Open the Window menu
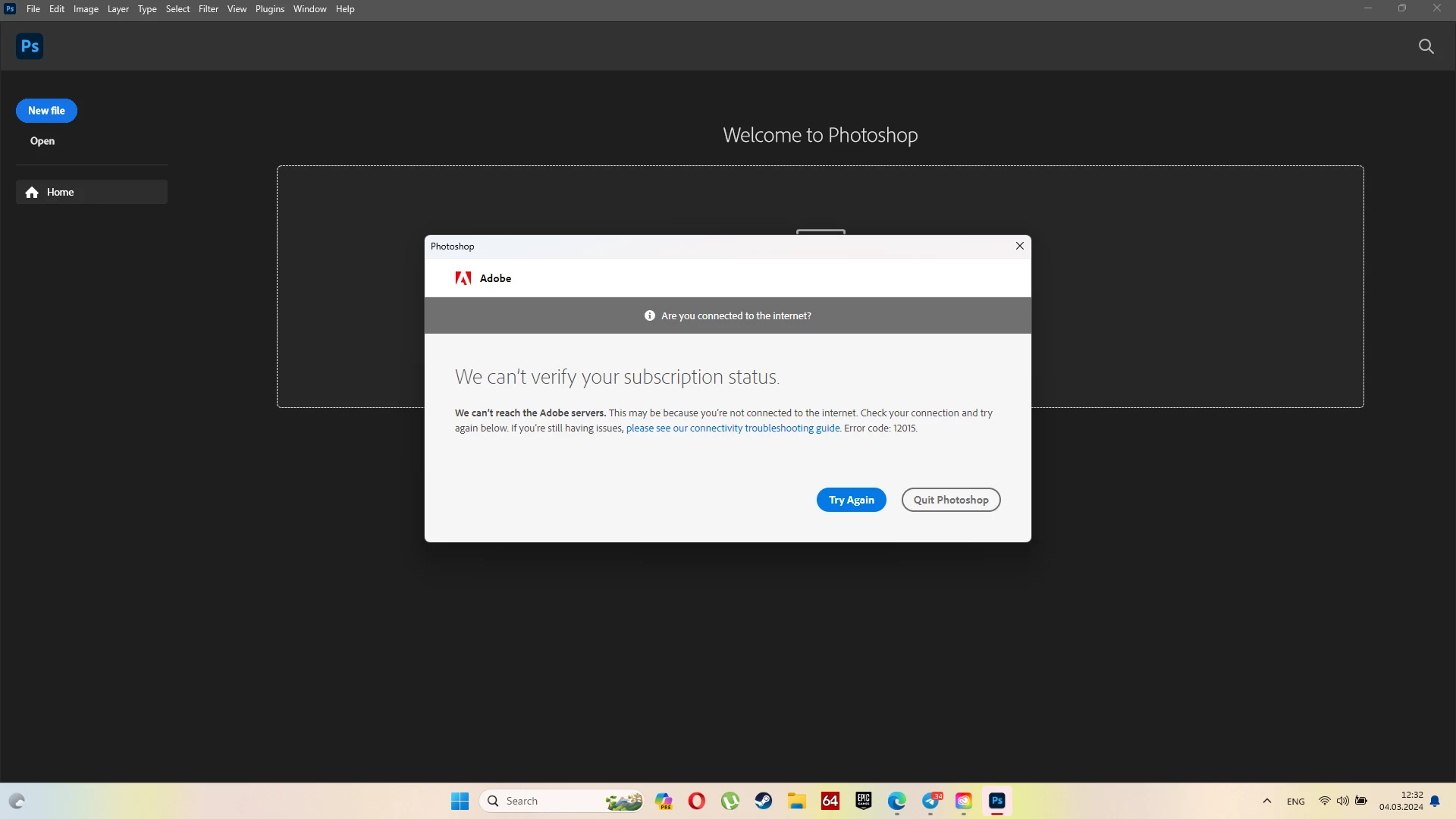 [x=309, y=9]
